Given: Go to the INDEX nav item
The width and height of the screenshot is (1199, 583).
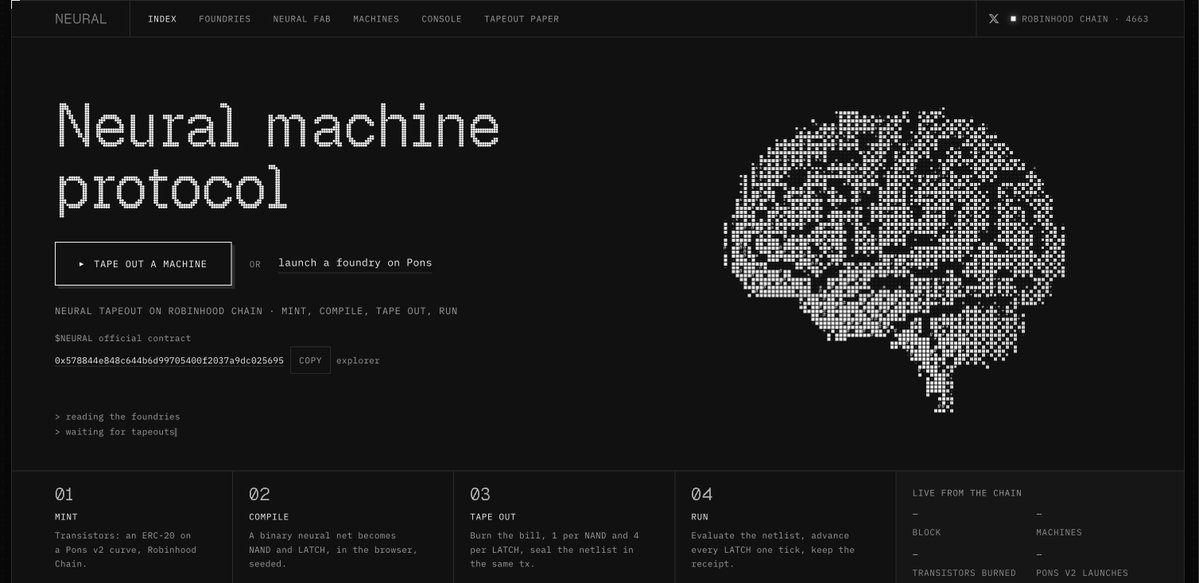Looking at the screenshot, I should point(162,19).
